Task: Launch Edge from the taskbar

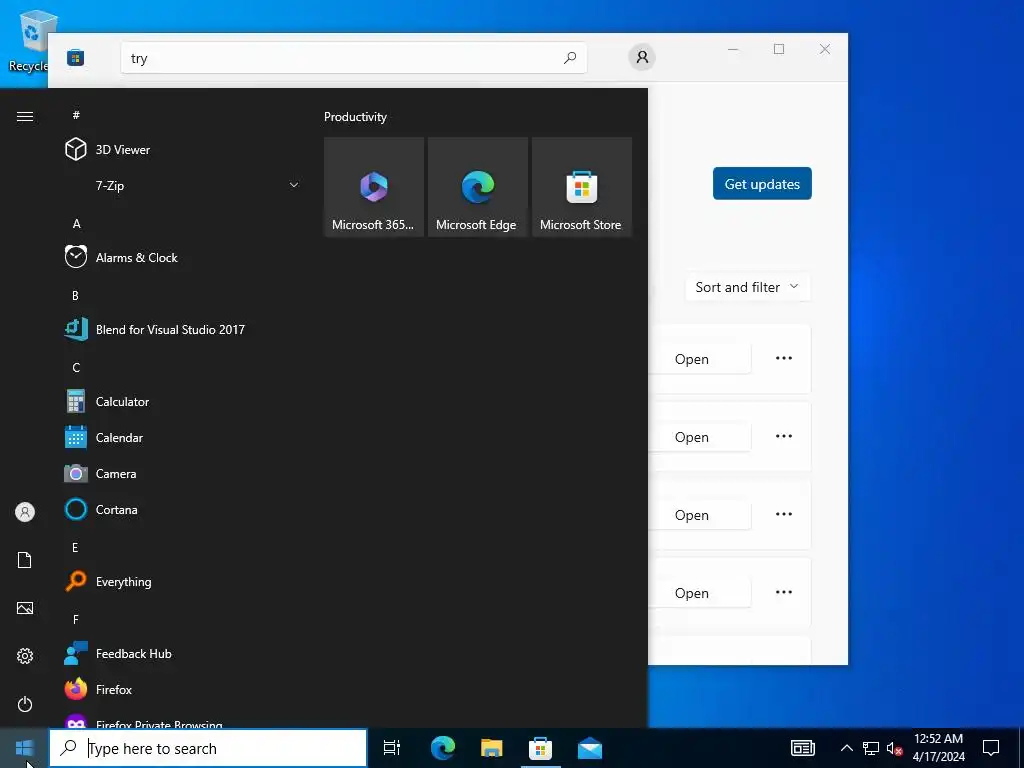Action: coord(443,748)
